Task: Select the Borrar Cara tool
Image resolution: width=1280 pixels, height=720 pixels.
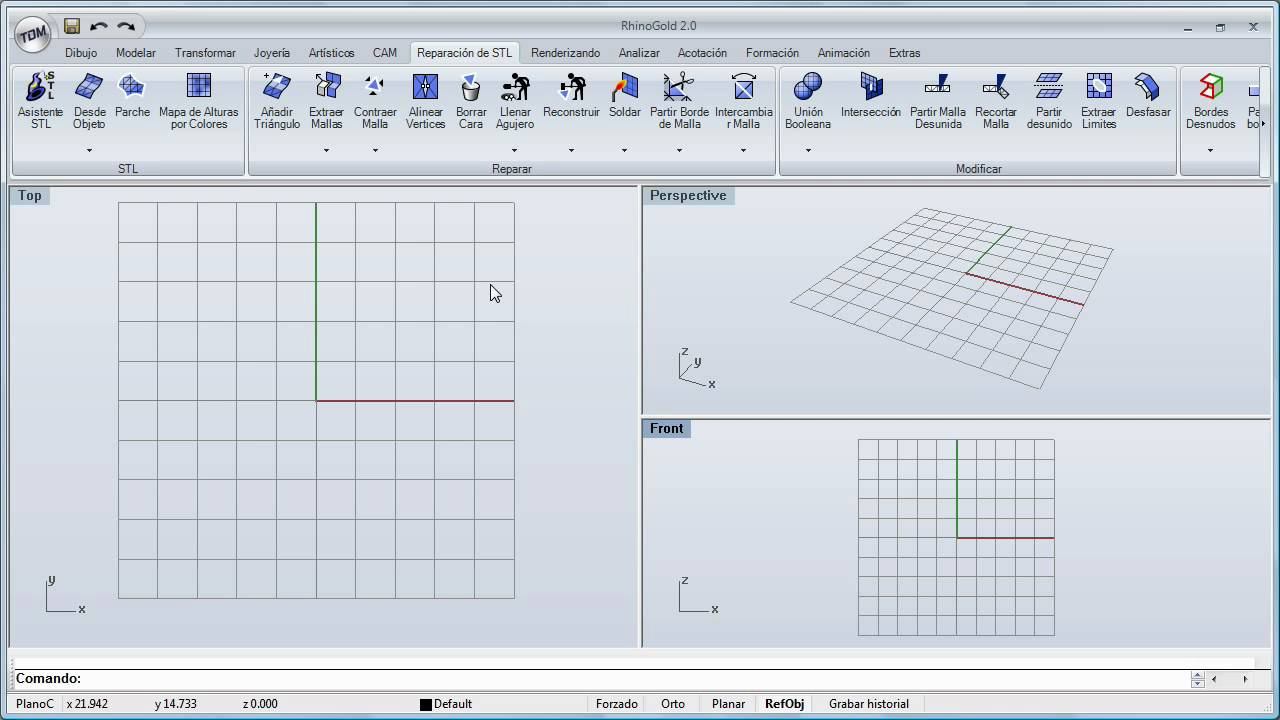Action: coord(471,101)
